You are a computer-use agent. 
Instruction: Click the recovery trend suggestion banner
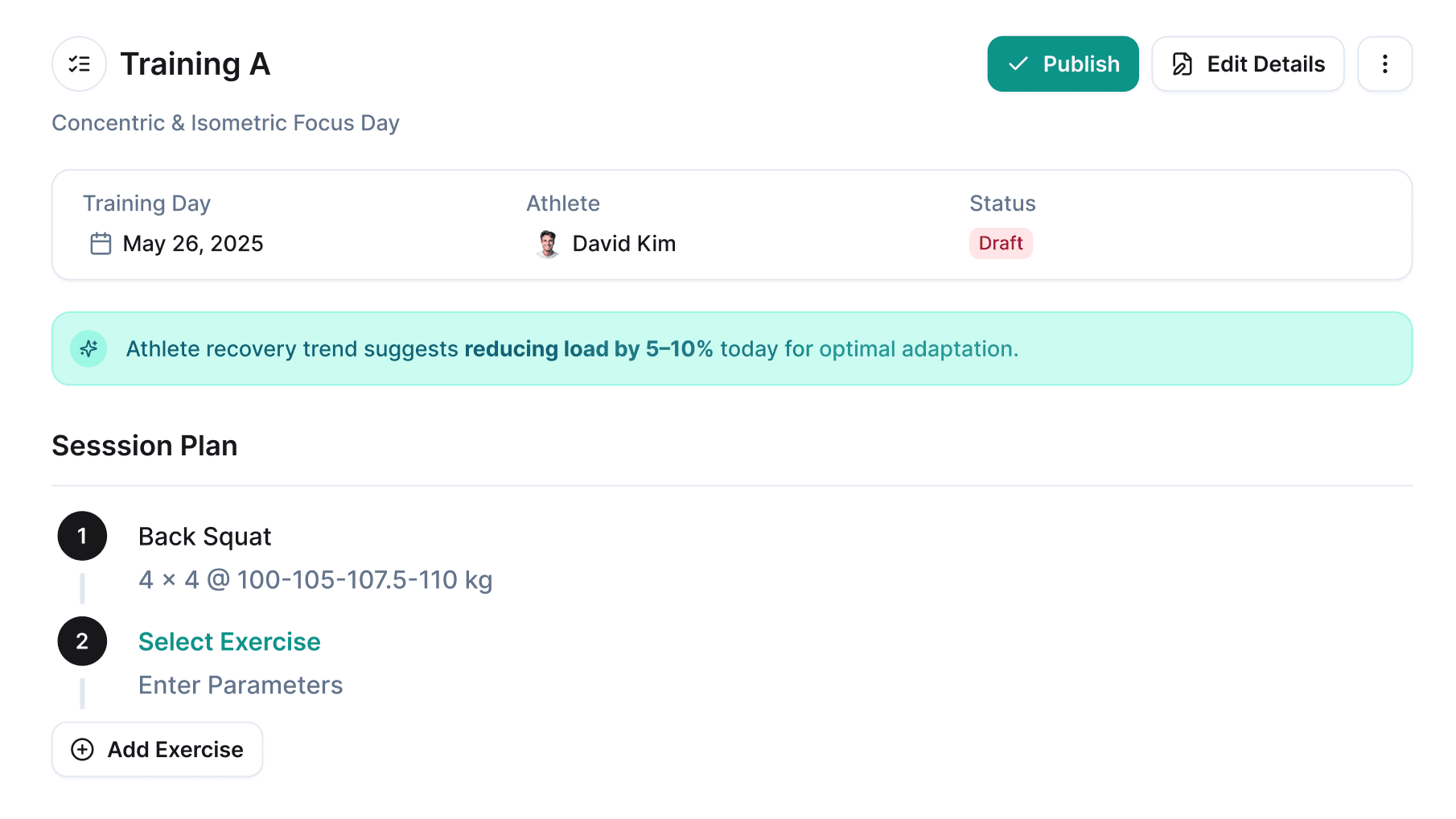(732, 348)
